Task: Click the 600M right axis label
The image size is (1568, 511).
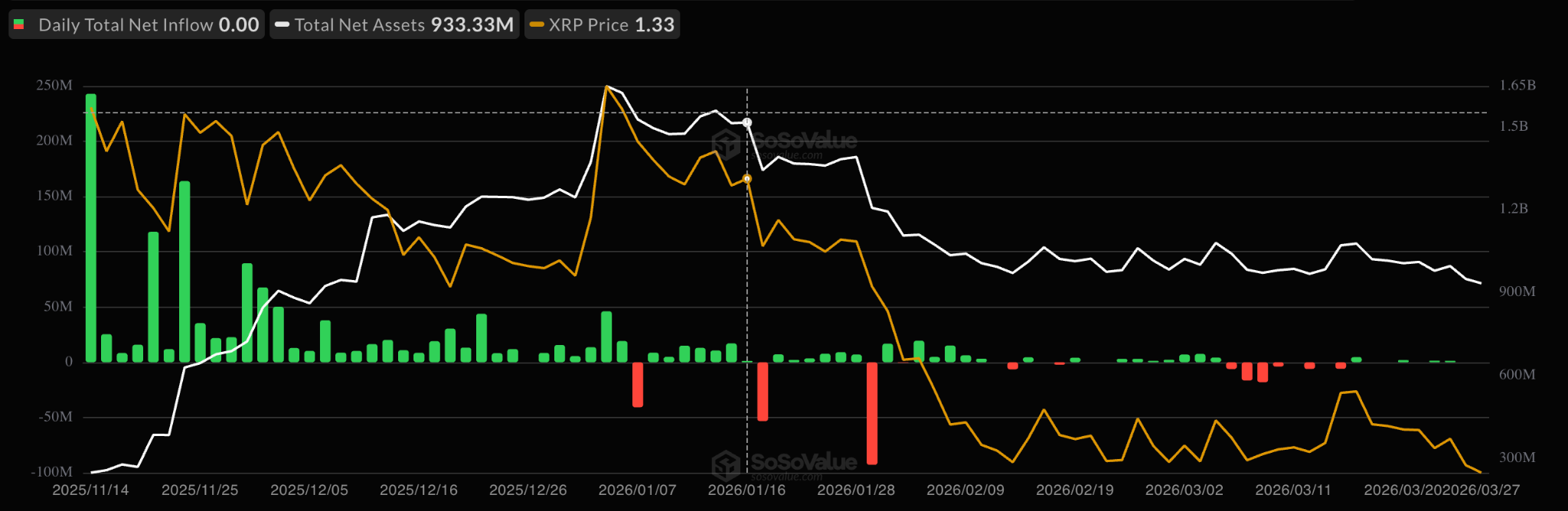Action: point(1517,375)
